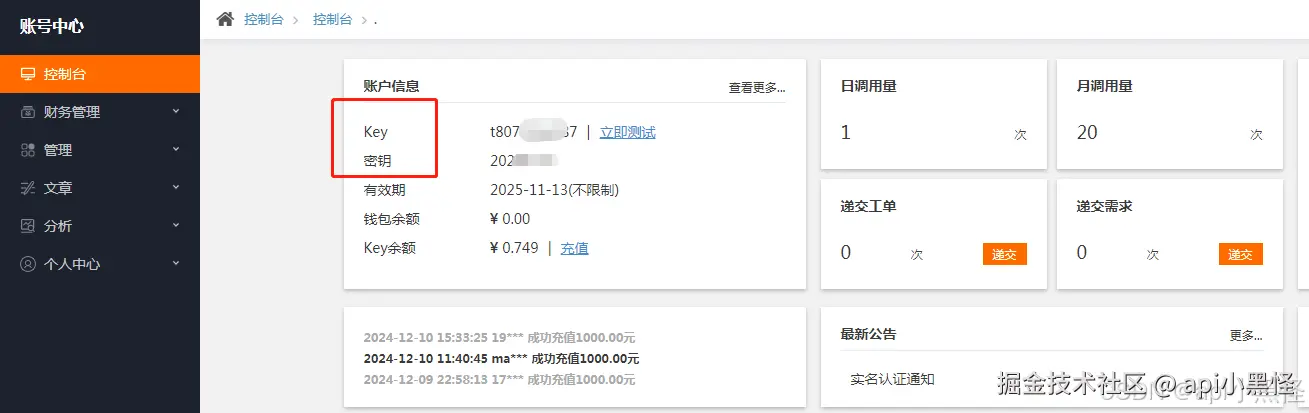The width and height of the screenshot is (1309, 413).
Task: Click the 个人中心 user icon
Action: pyautogui.click(x=28, y=264)
